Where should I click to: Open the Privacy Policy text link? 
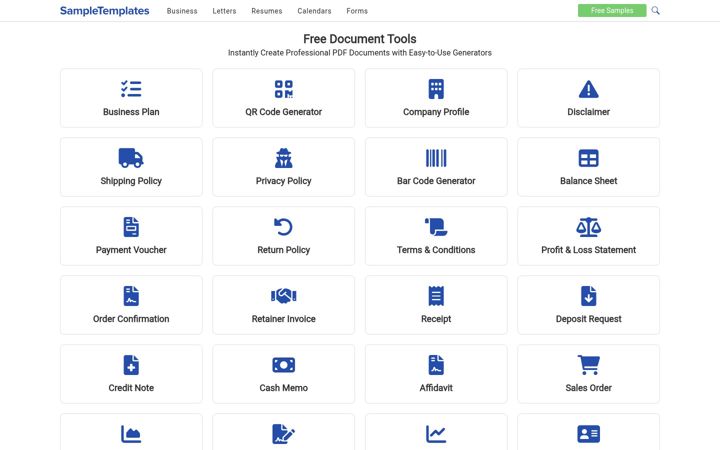pos(283,181)
